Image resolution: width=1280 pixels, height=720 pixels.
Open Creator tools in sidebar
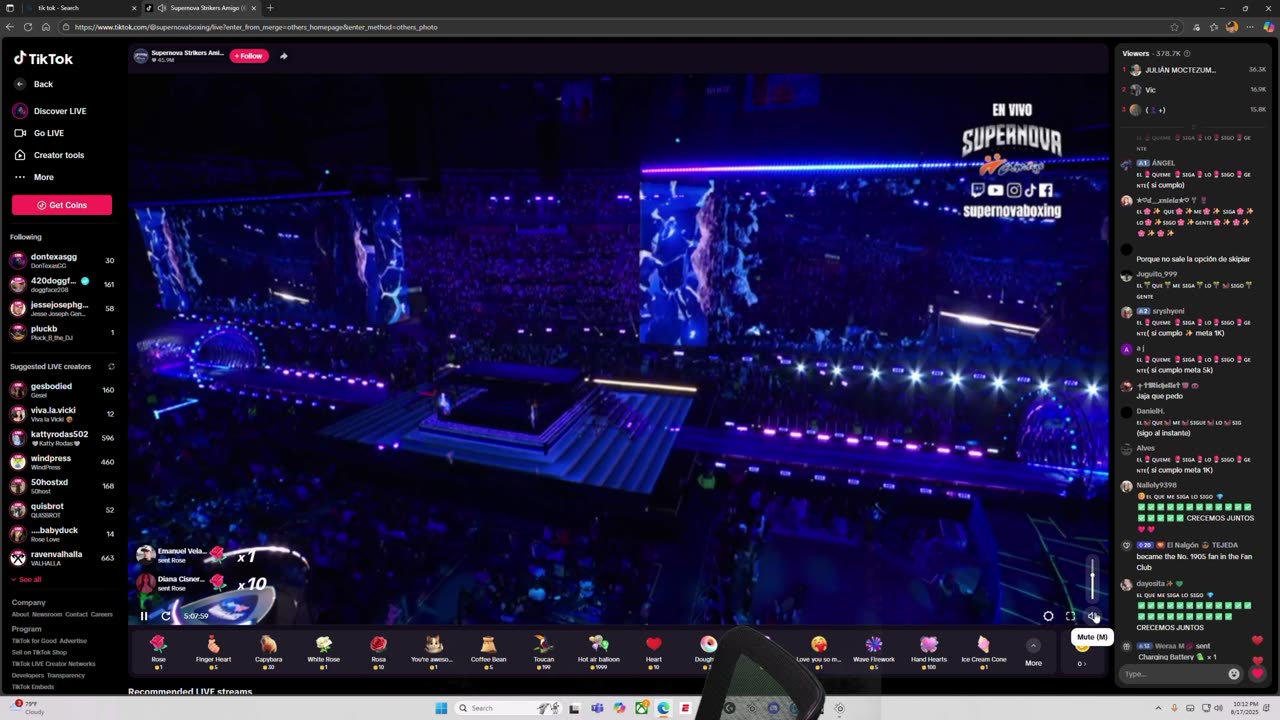point(49,155)
